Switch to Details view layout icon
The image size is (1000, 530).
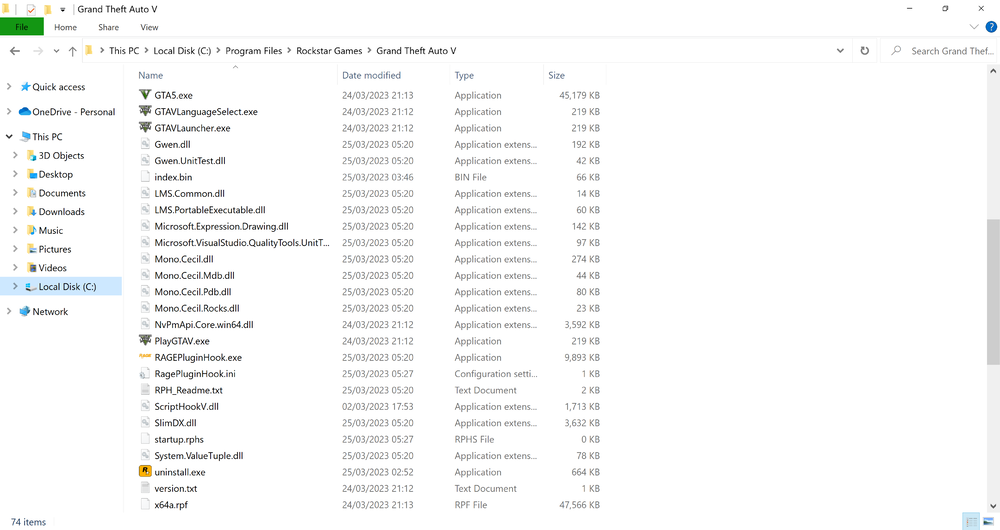(x=971, y=521)
